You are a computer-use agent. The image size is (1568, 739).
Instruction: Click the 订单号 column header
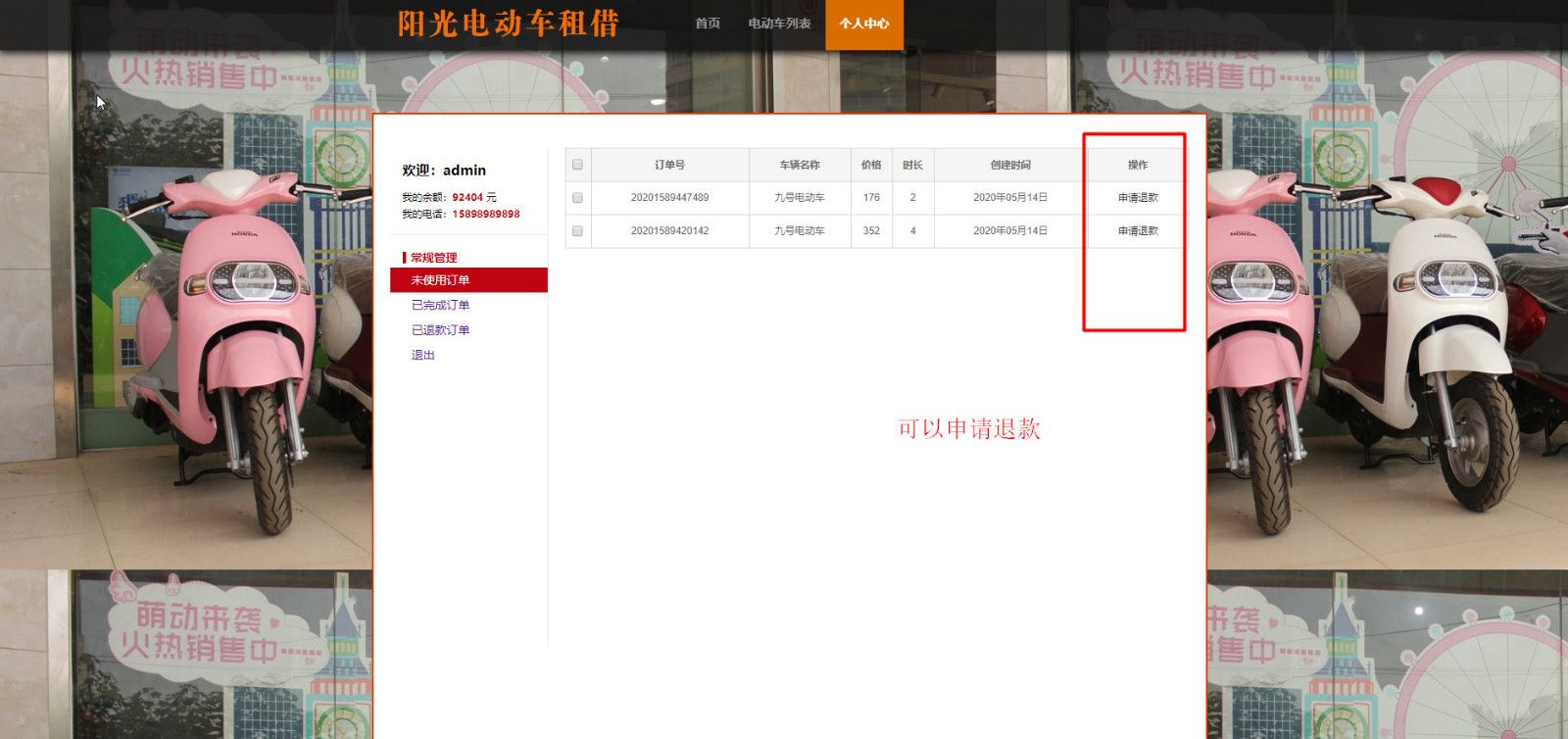669,165
